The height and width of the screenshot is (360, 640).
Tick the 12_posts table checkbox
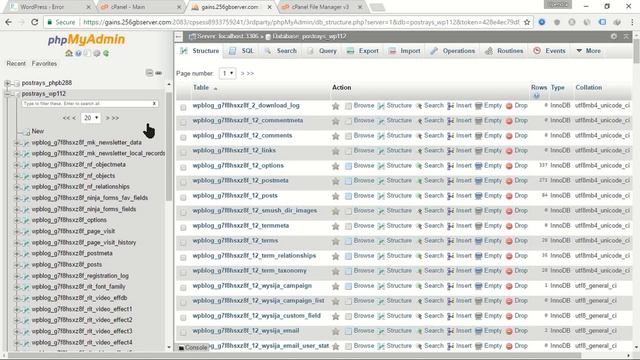183,197
